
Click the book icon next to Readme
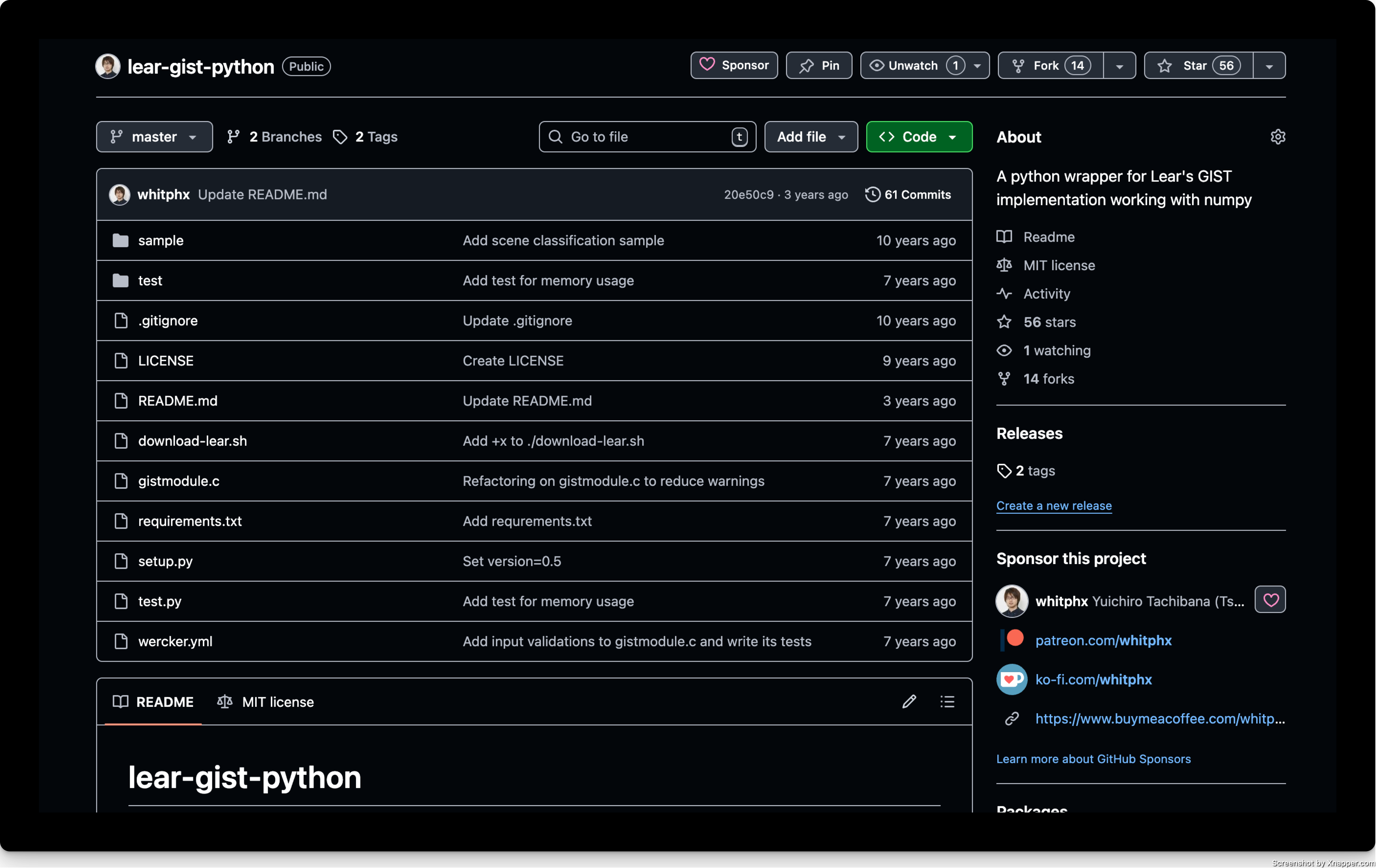coord(1004,237)
